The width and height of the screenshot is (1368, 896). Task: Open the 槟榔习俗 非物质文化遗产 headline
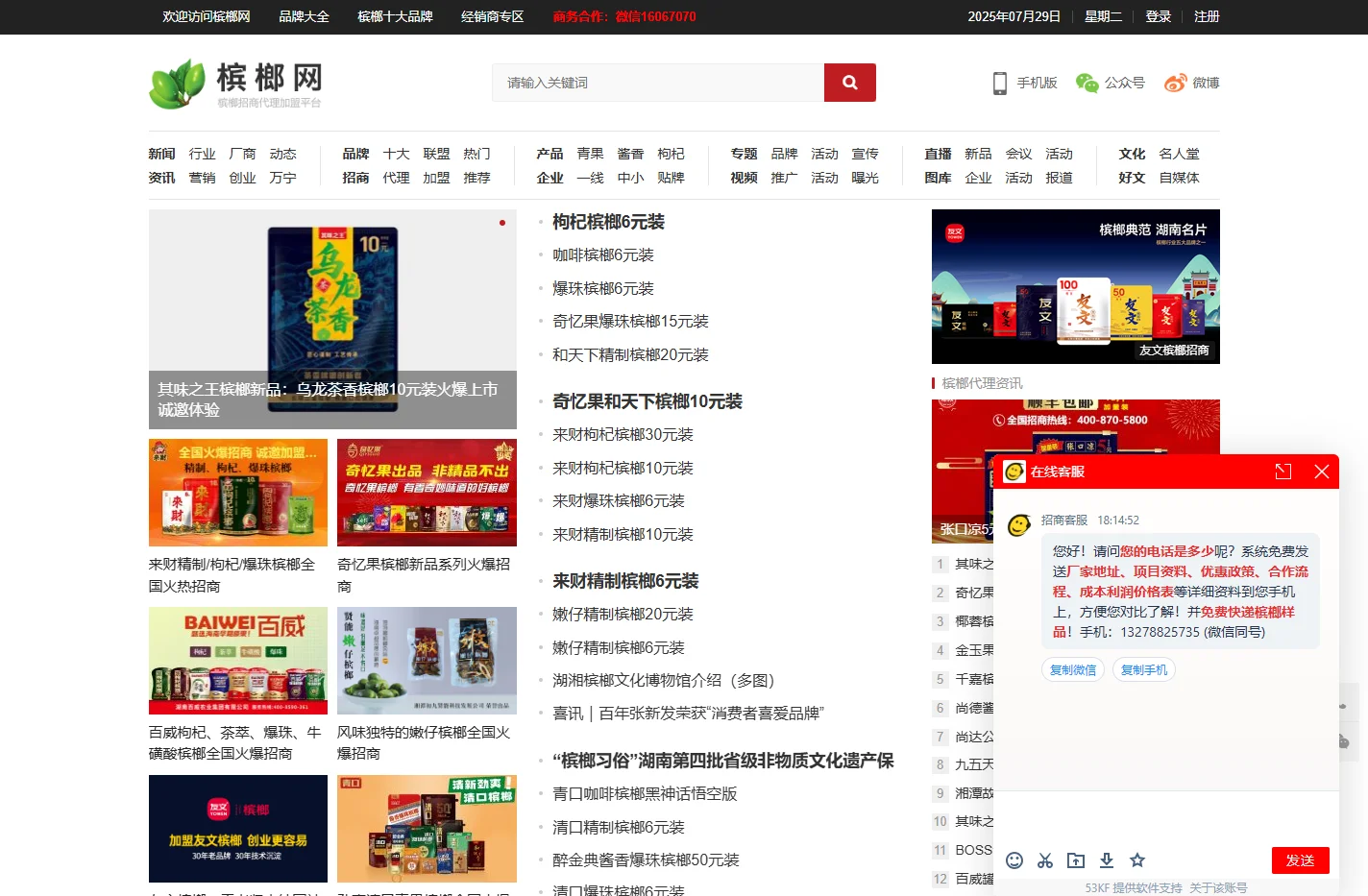point(723,761)
